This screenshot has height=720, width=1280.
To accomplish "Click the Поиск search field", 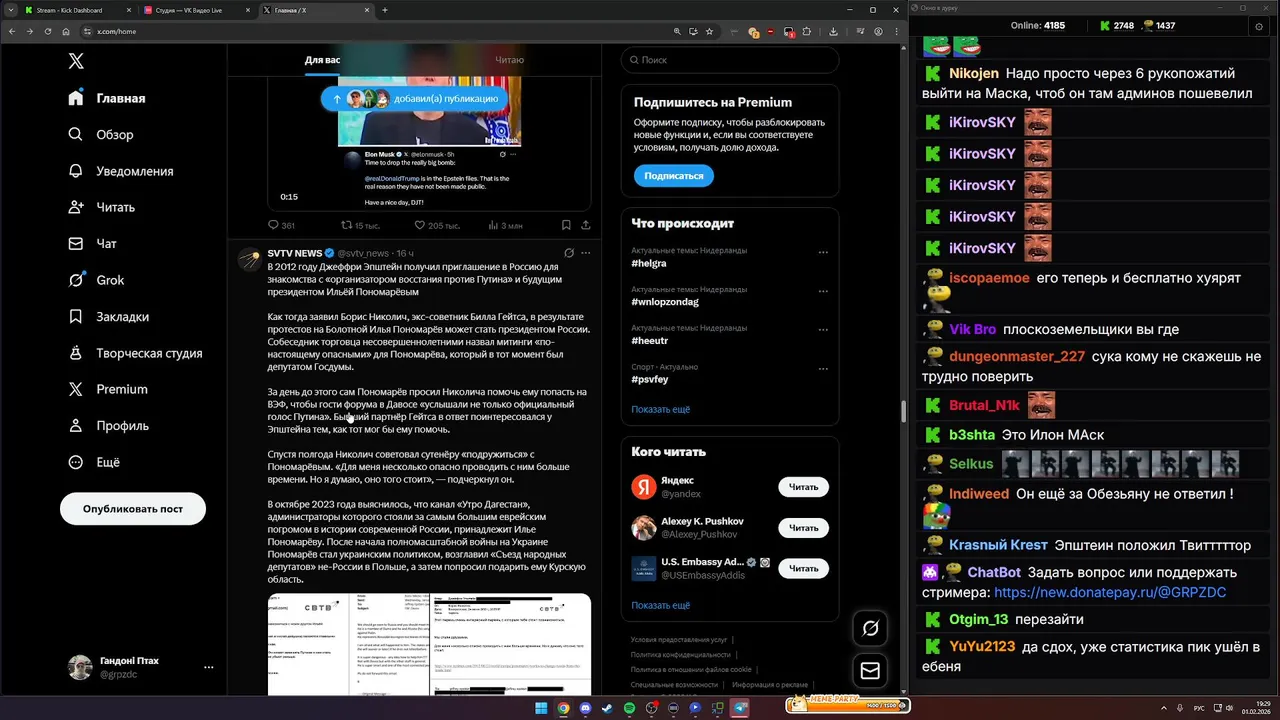I will click(x=730, y=60).
